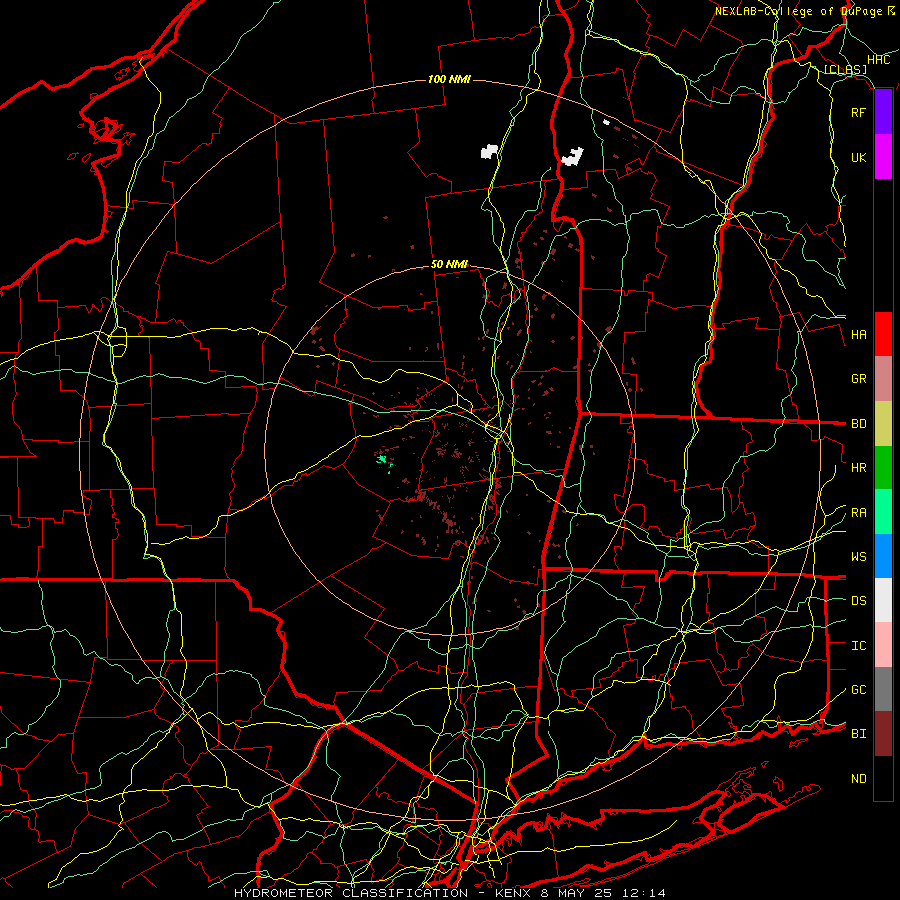
Task: Click the HA red color swatch in legend
Action: click(883, 334)
